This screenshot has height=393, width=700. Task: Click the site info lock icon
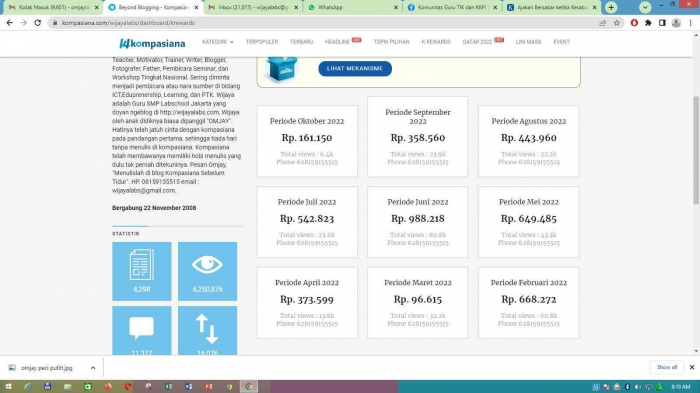click(54, 23)
